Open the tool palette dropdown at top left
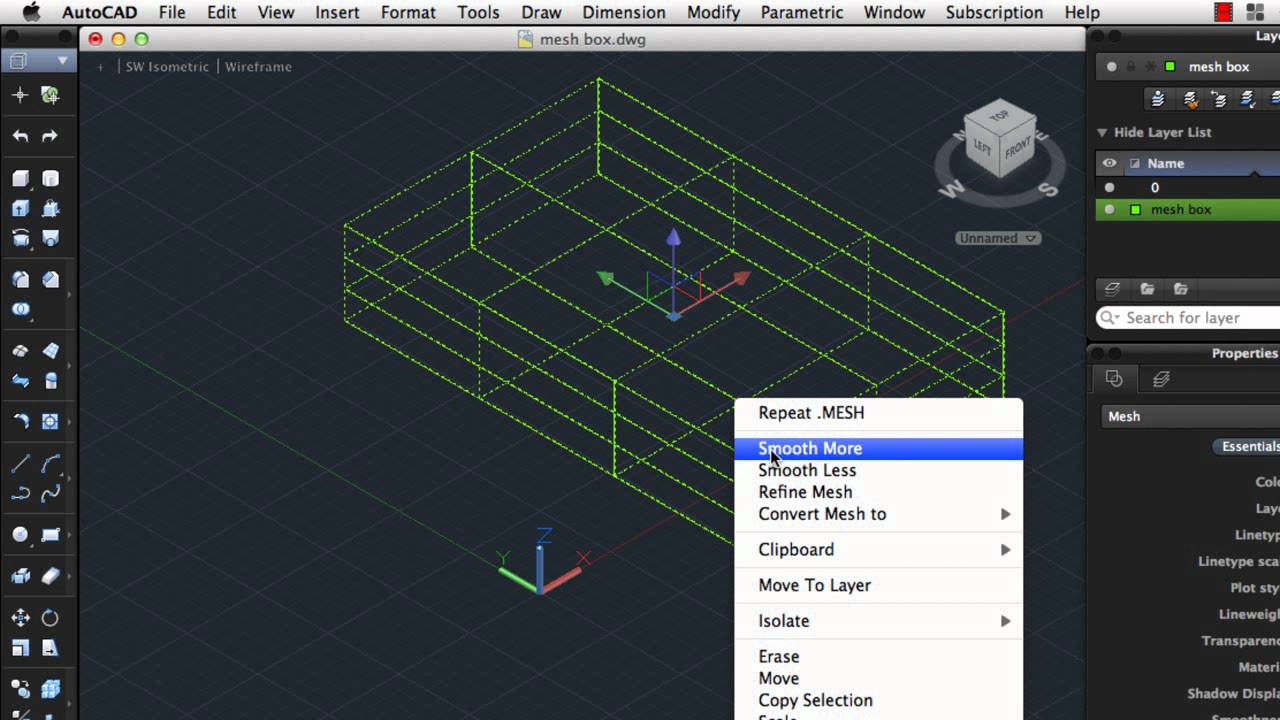1280x720 pixels. click(x=37, y=61)
